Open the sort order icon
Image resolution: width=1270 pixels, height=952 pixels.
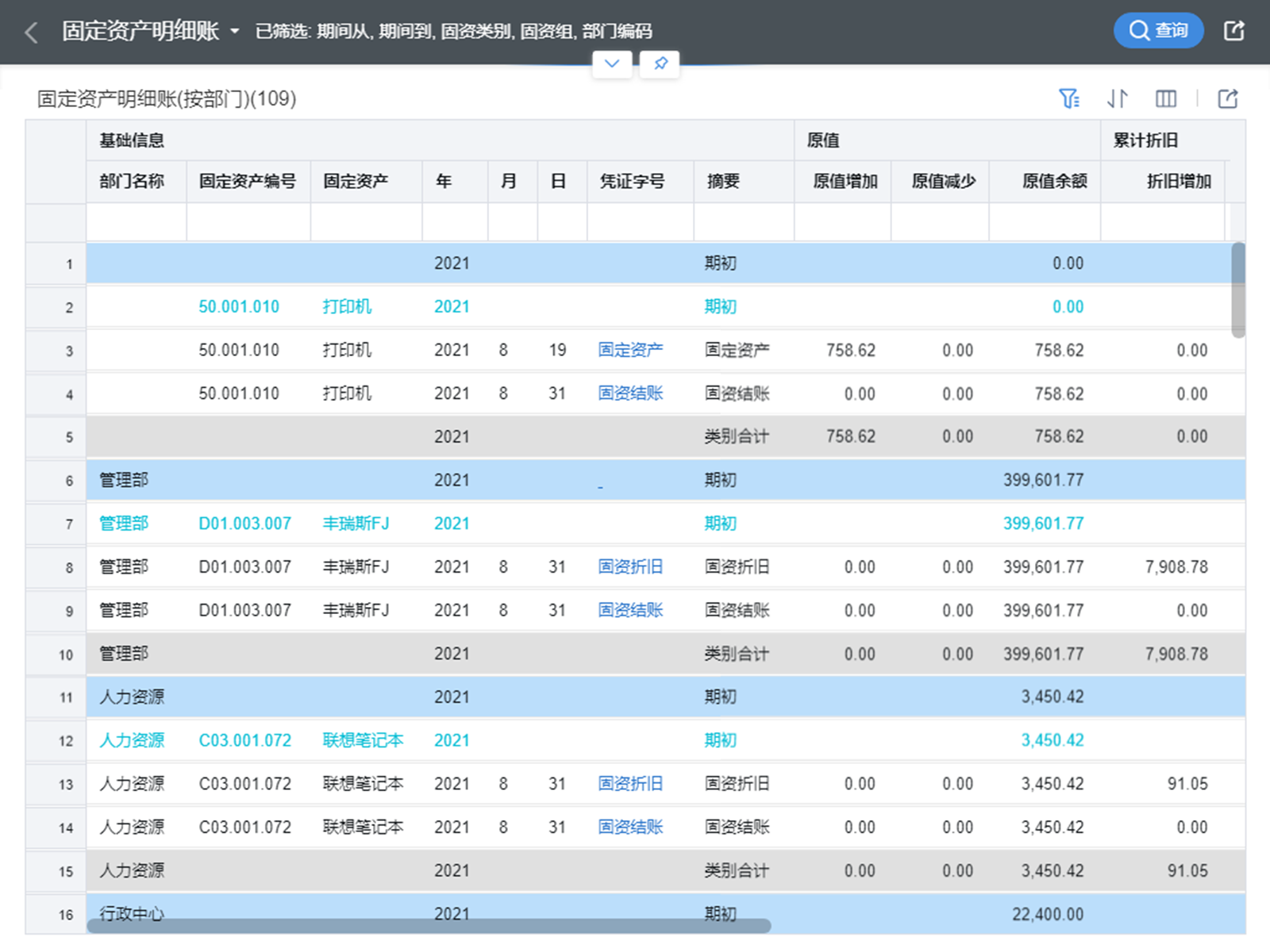coord(1118,98)
